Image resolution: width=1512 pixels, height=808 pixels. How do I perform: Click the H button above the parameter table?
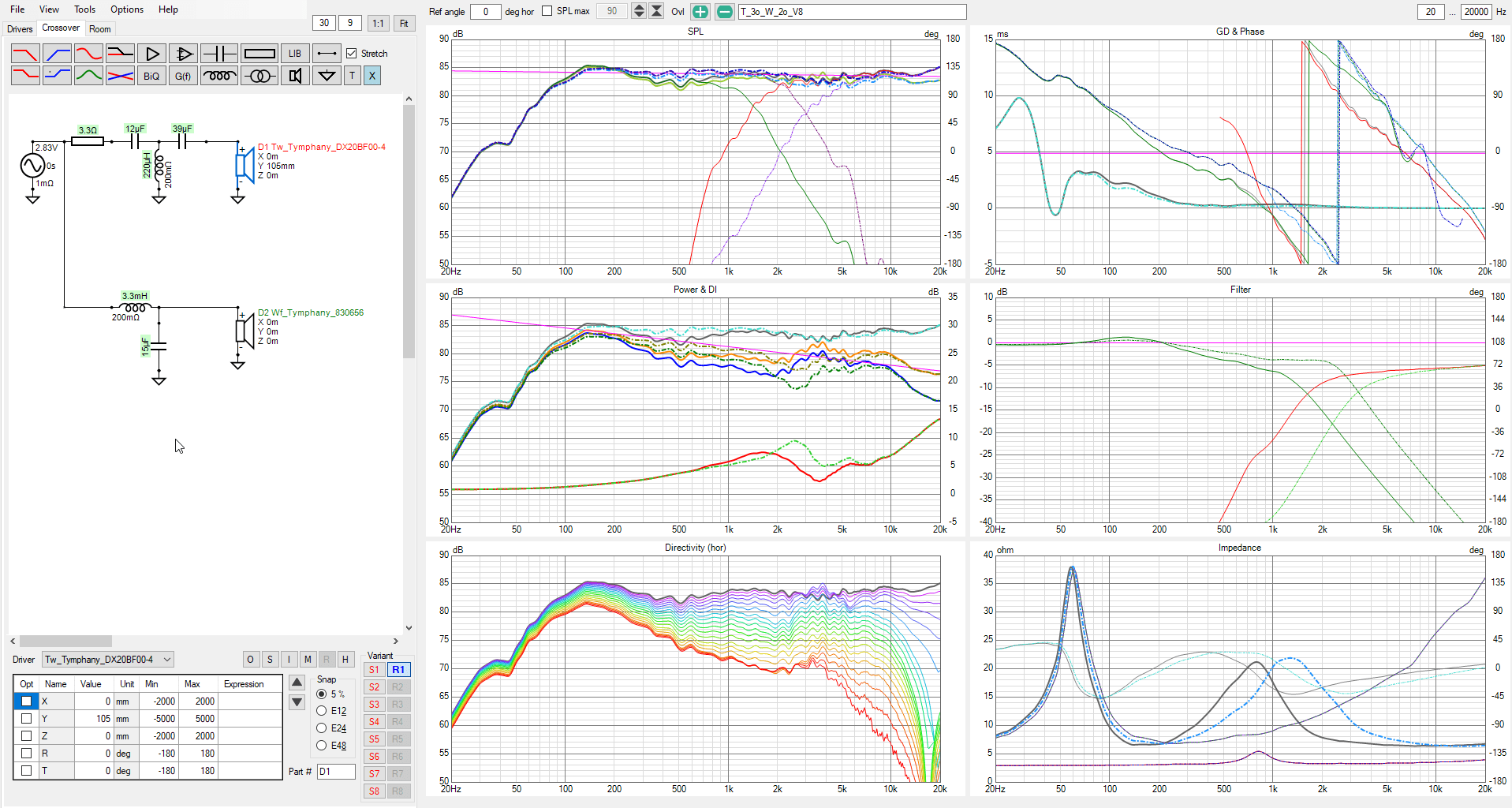(x=345, y=660)
